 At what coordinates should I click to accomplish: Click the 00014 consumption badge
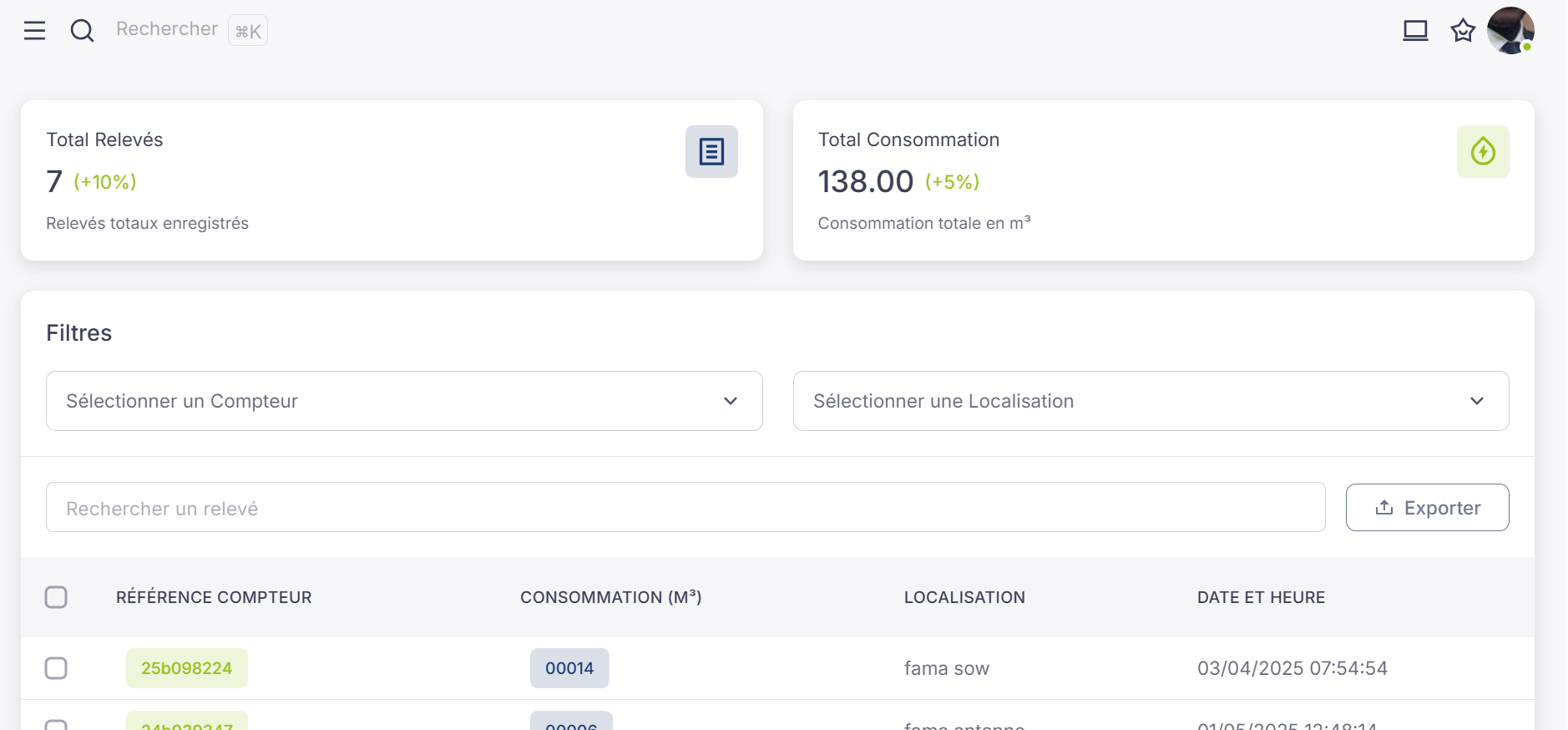point(569,668)
